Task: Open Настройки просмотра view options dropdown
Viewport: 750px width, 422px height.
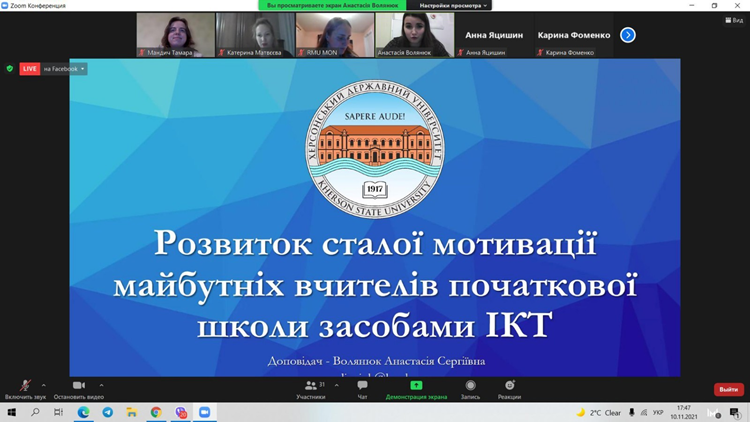Action: click(x=452, y=5)
